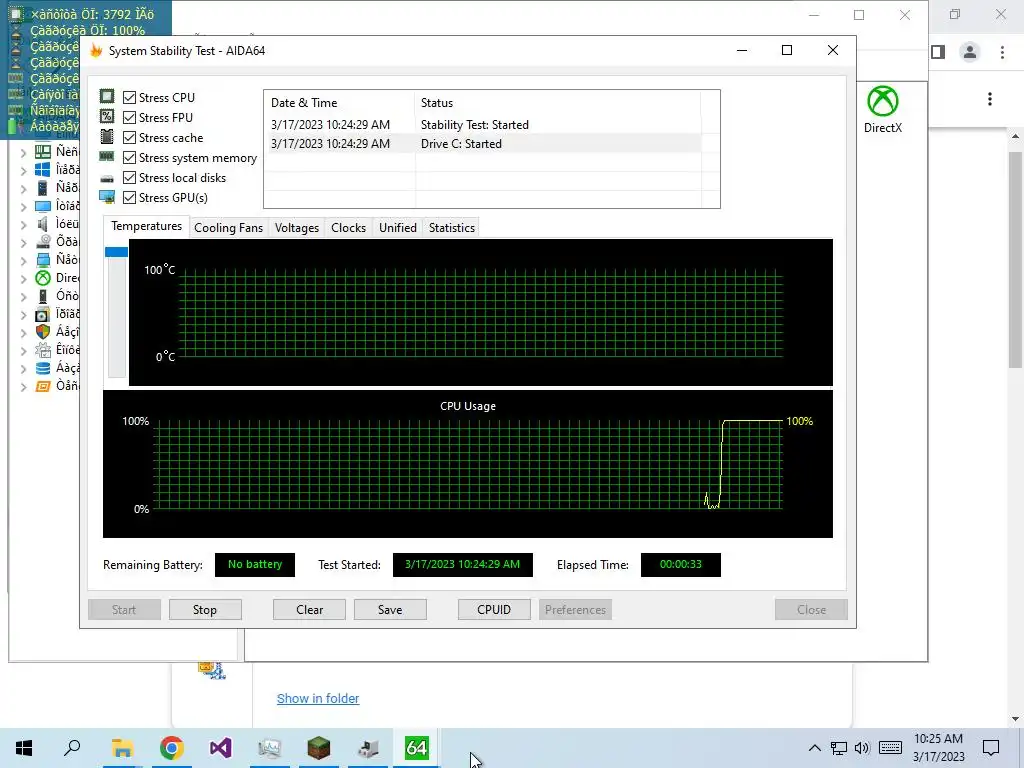Select the Unified tab
Screen dimensions: 1024x768
point(398,227)
